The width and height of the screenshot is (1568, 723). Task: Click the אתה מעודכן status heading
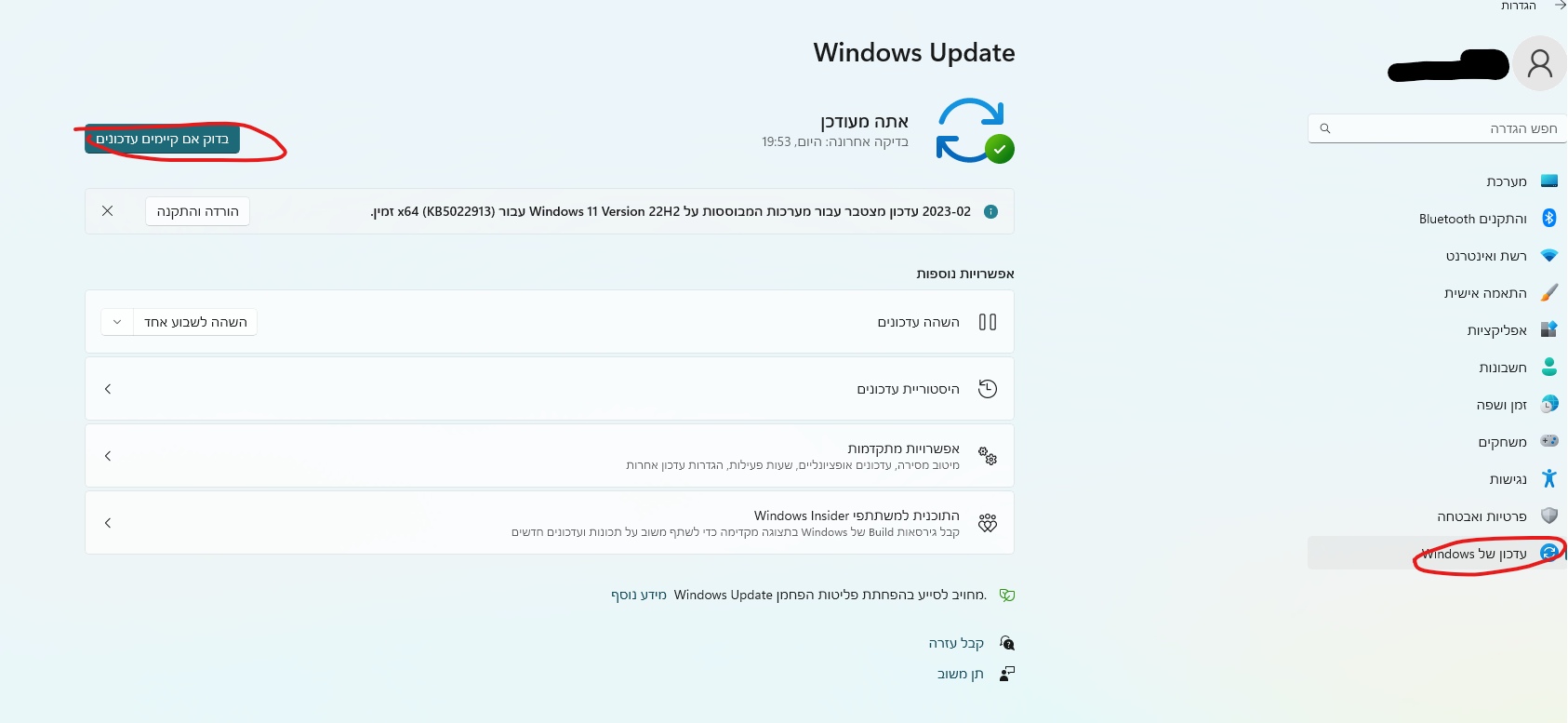click(865, 122)
